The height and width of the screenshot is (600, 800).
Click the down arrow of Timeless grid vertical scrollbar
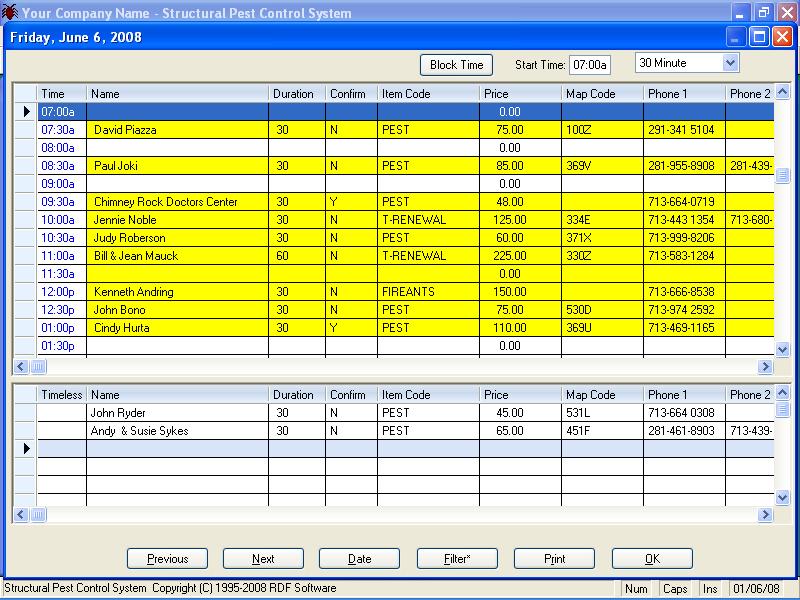[782, 497]
